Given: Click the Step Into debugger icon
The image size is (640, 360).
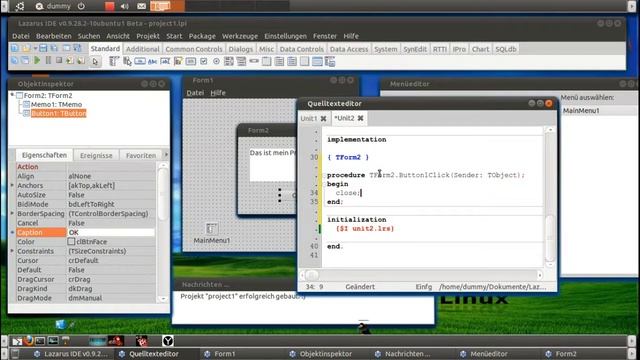Looking at the screenshot, I should point(70,61).
